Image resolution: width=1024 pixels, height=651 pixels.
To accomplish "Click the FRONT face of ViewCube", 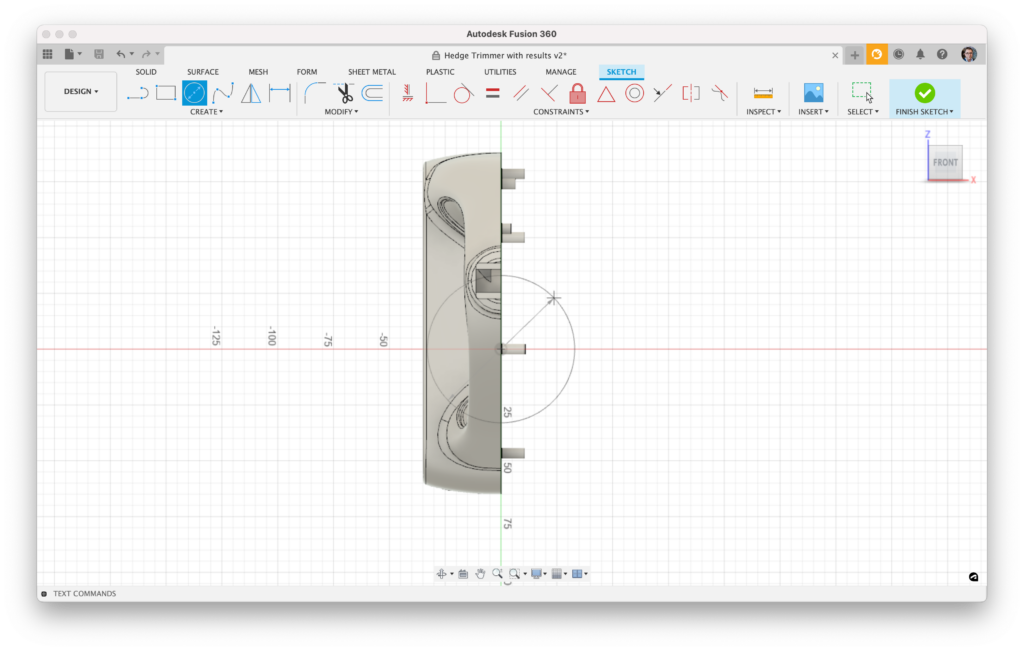I will (945, 162).
